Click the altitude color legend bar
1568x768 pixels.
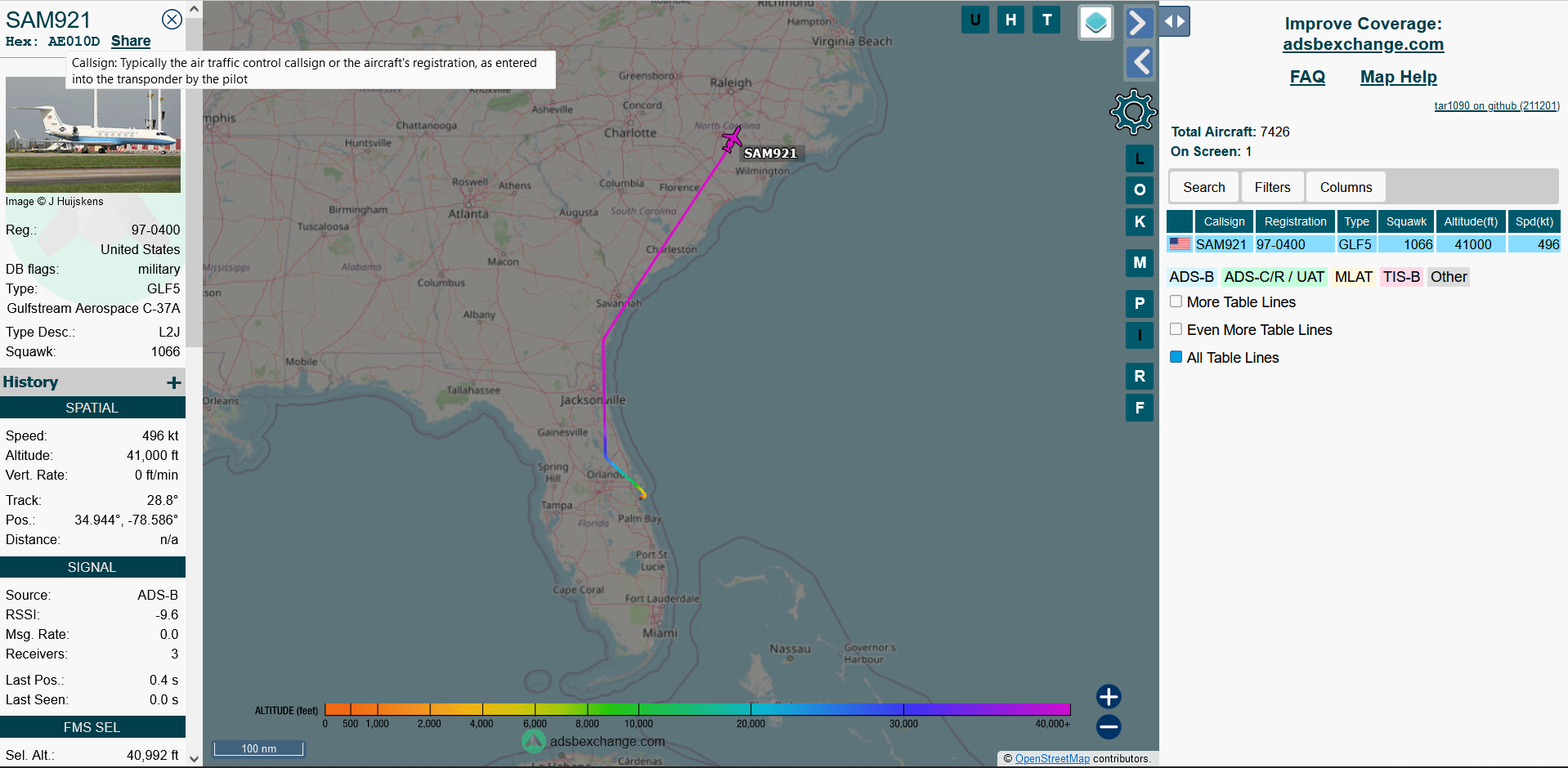point(697,709)
